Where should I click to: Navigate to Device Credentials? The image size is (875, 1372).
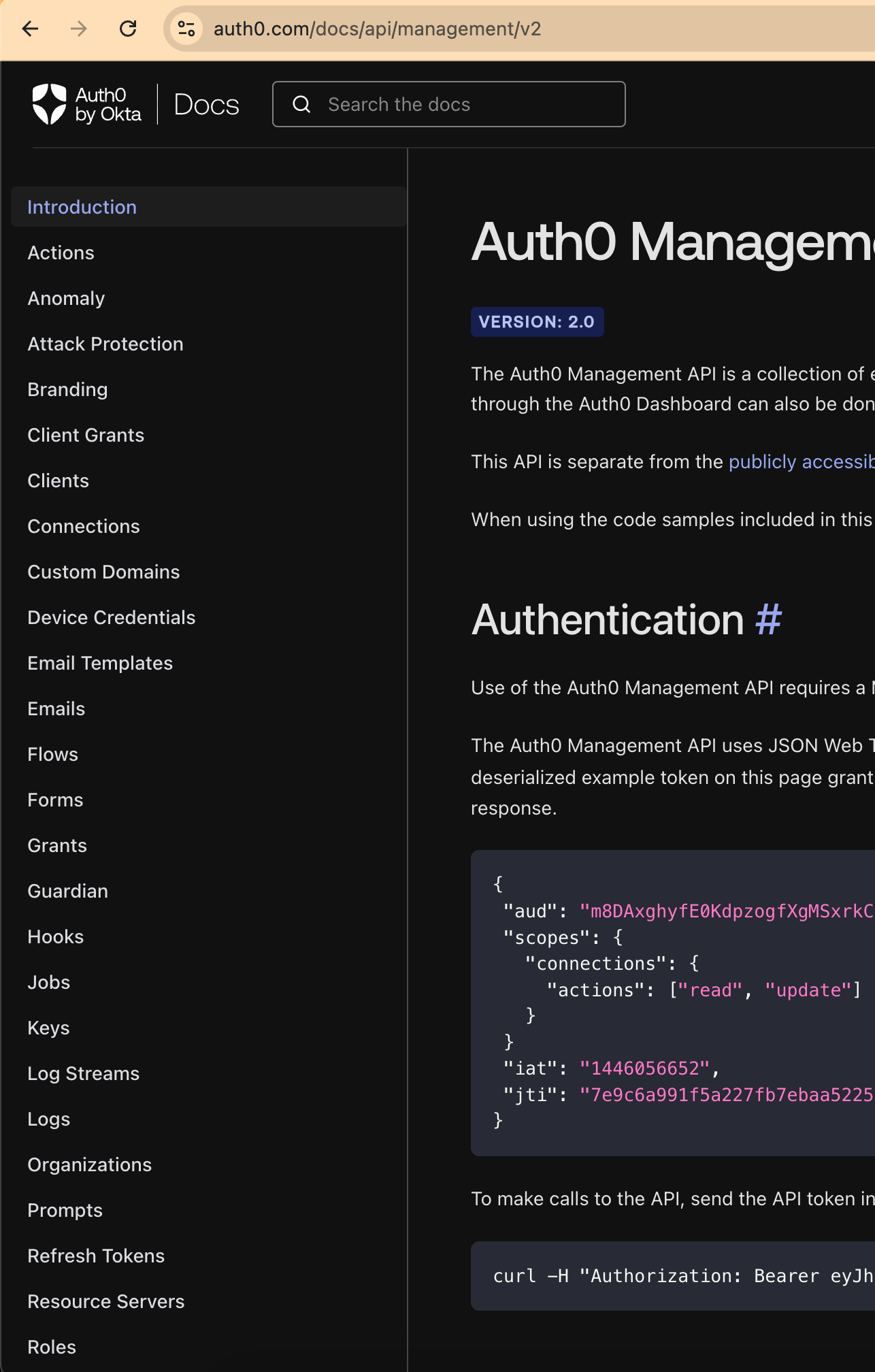coord(112,617)
